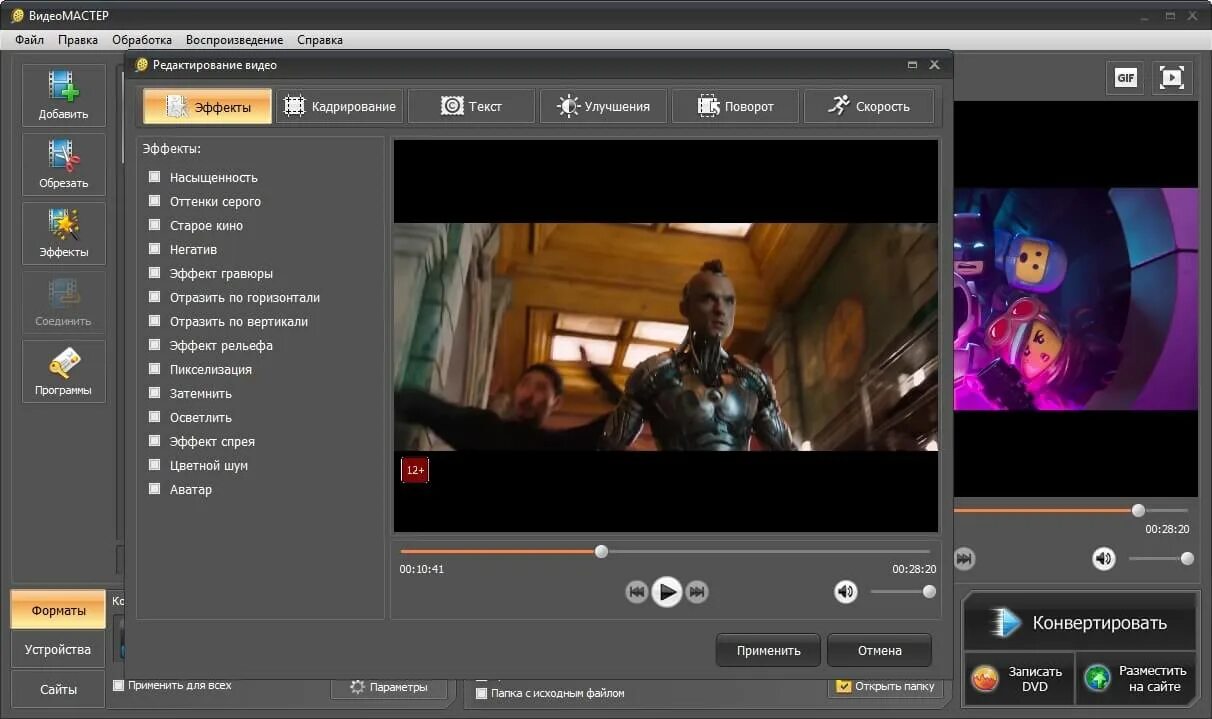Switch to Кадрирование tab
The height and width of the screenshot is (719, 1212).
(339, 106)
